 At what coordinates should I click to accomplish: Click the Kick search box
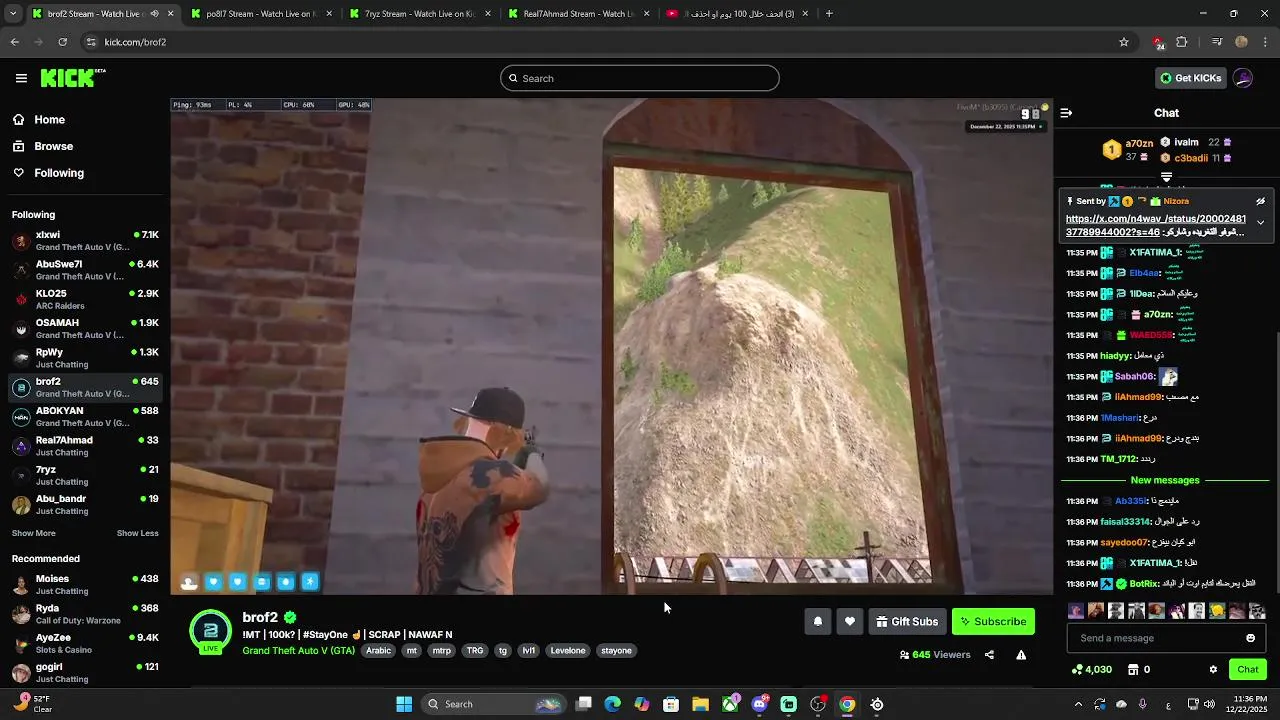[640, 78]
